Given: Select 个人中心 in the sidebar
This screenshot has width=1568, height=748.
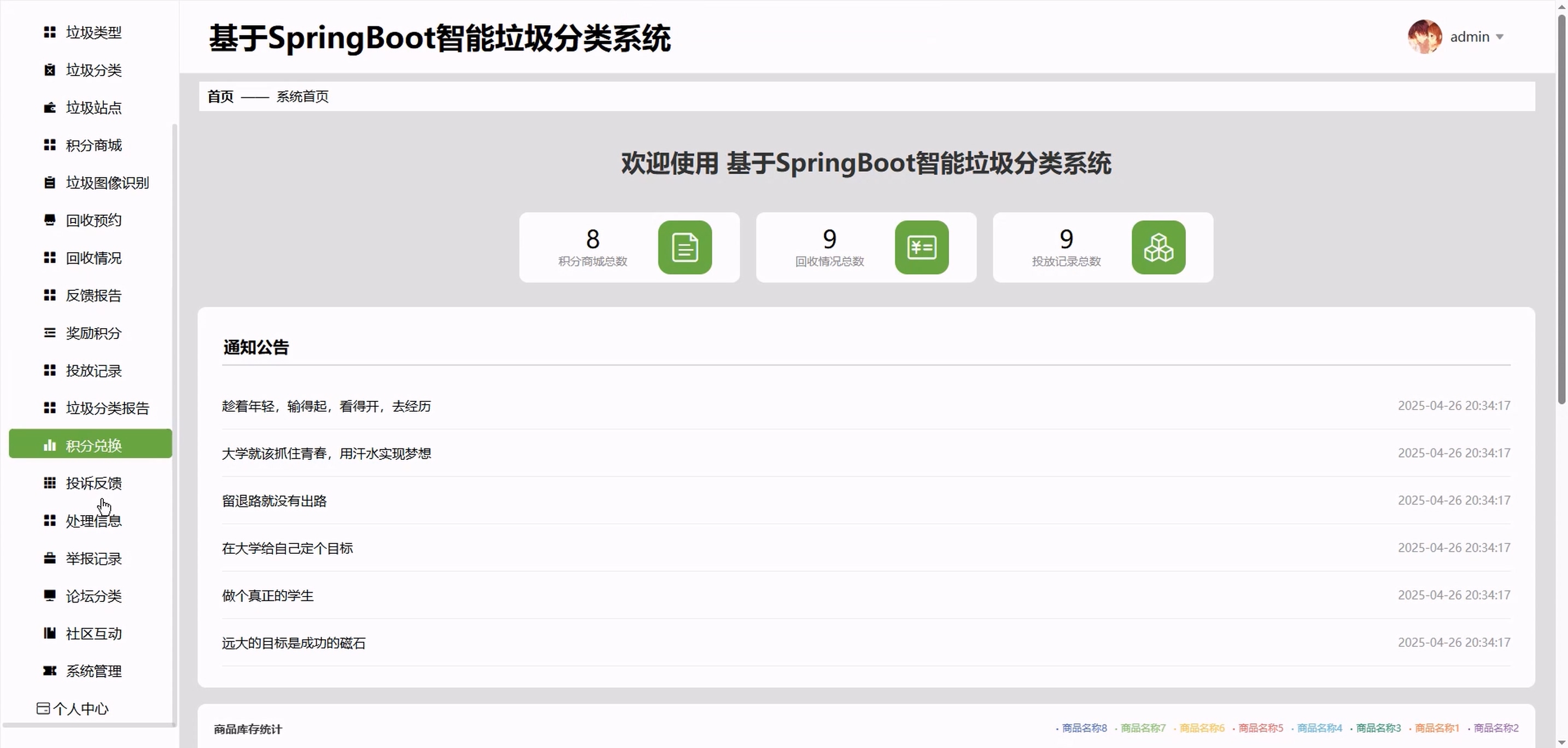Looking at the screenshot, I should click(80, 709).
